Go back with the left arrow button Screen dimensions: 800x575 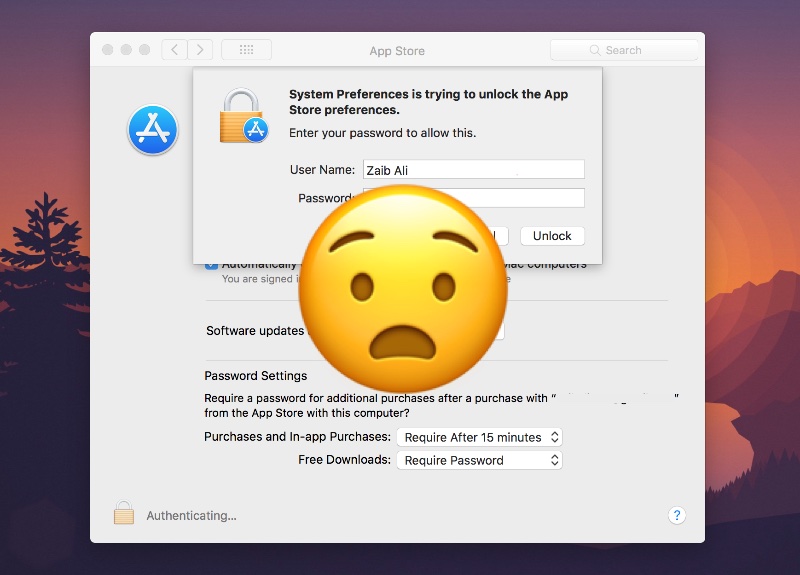point(174,49)
